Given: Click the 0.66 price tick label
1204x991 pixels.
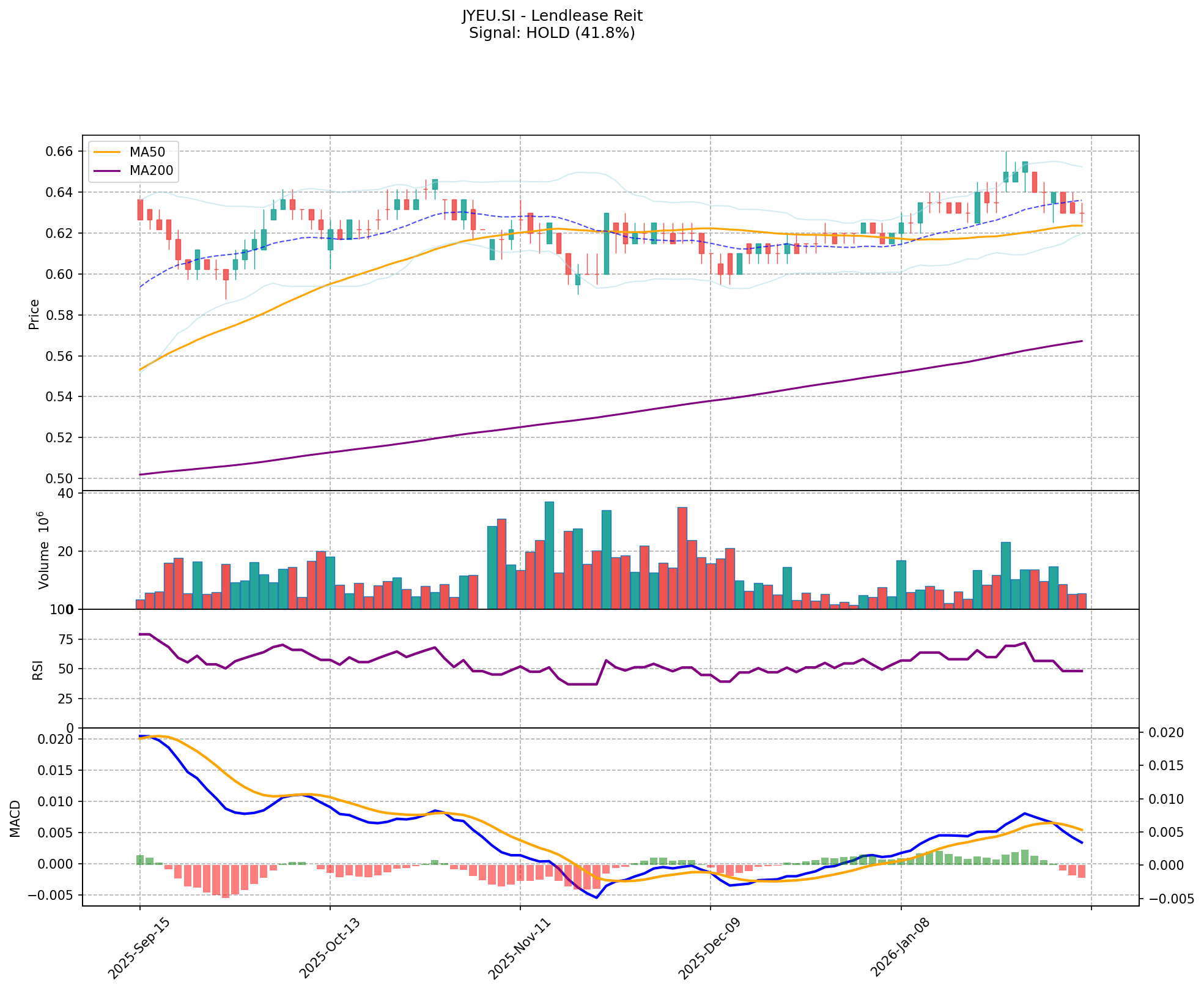Looking at the screenshot, I should [x=61, y=151].
